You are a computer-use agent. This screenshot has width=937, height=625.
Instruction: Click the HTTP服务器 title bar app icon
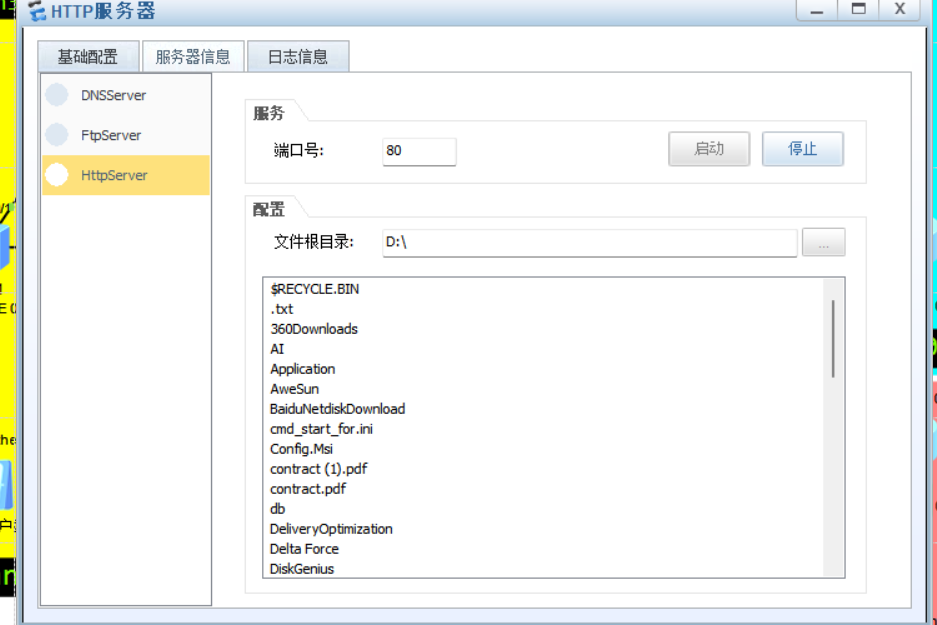pyautogui.click(x=37, y=11)
